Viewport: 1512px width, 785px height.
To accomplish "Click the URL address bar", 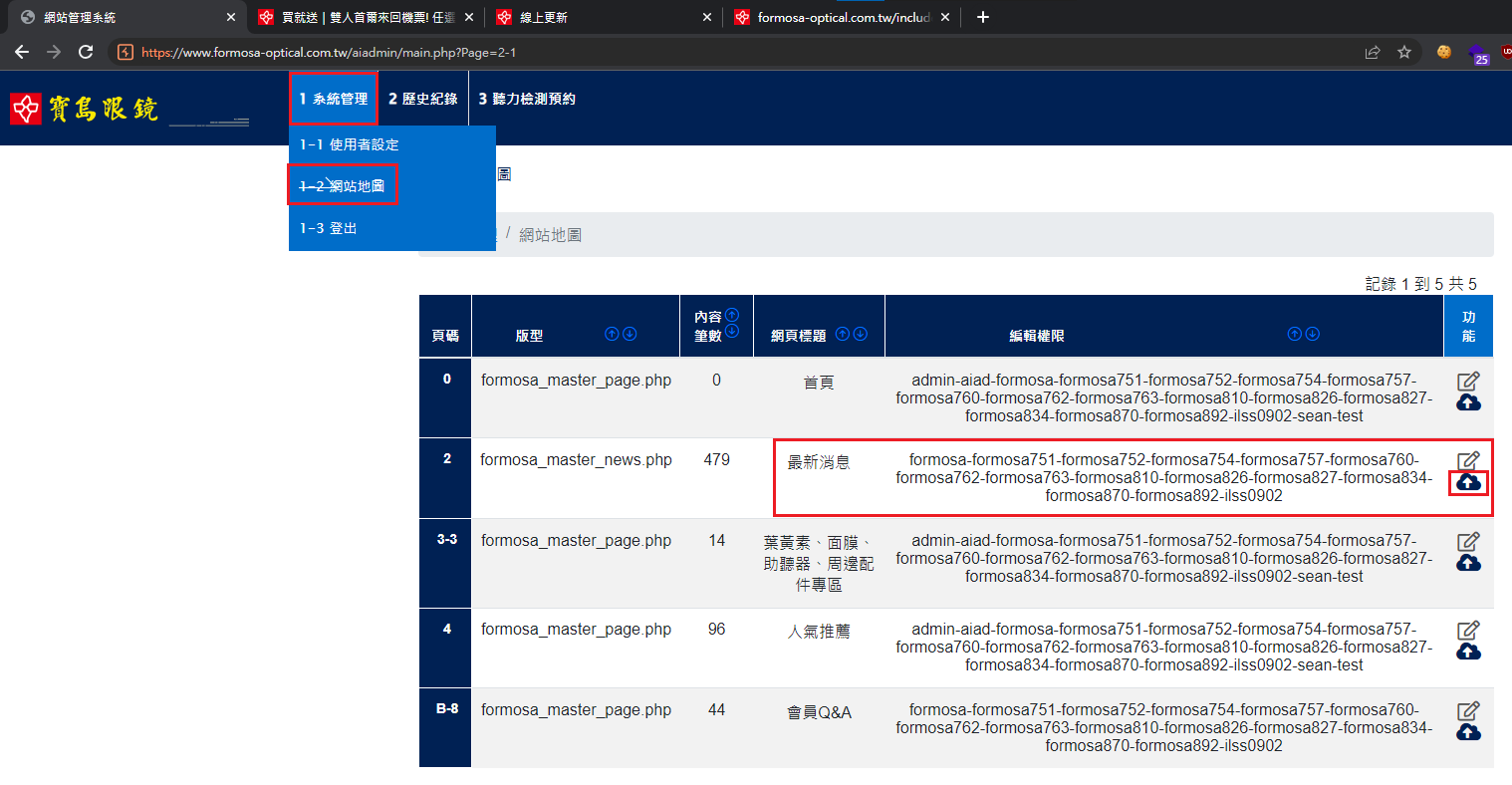I will [737, 52].
